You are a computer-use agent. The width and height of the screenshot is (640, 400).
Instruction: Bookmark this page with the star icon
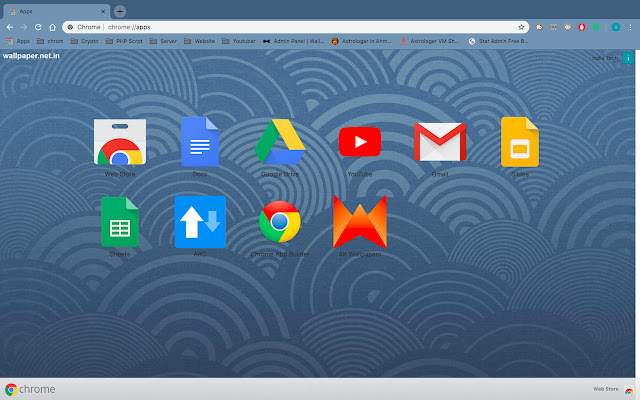click(x=521, y=27)
